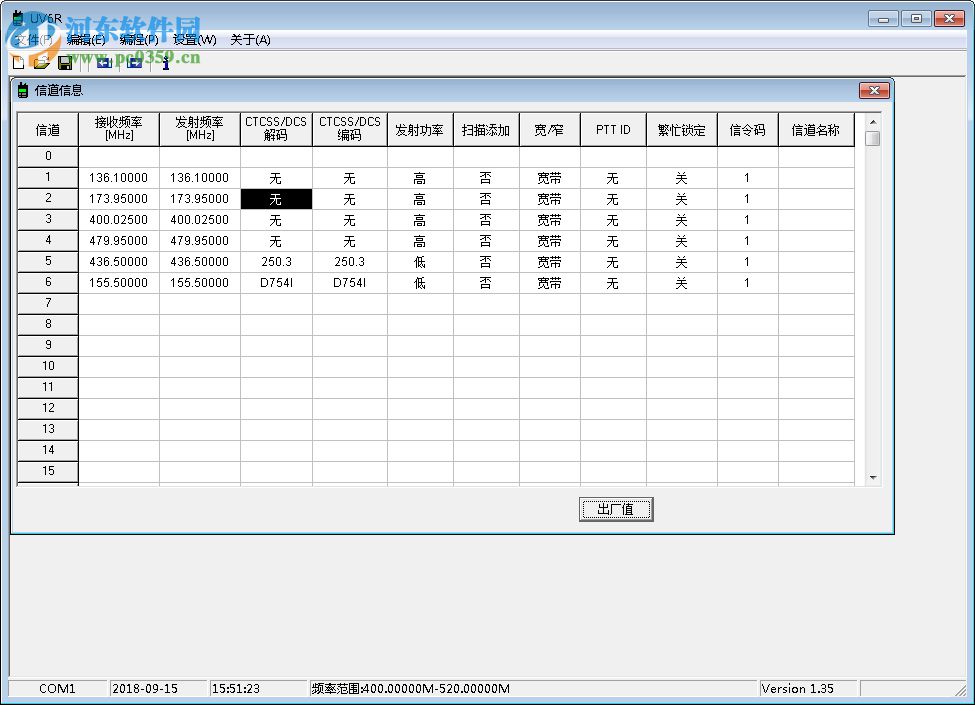This screenshot has width=975, height=705.
Task: Click the channel list scroll up arrow
Action: coord(873,122)
